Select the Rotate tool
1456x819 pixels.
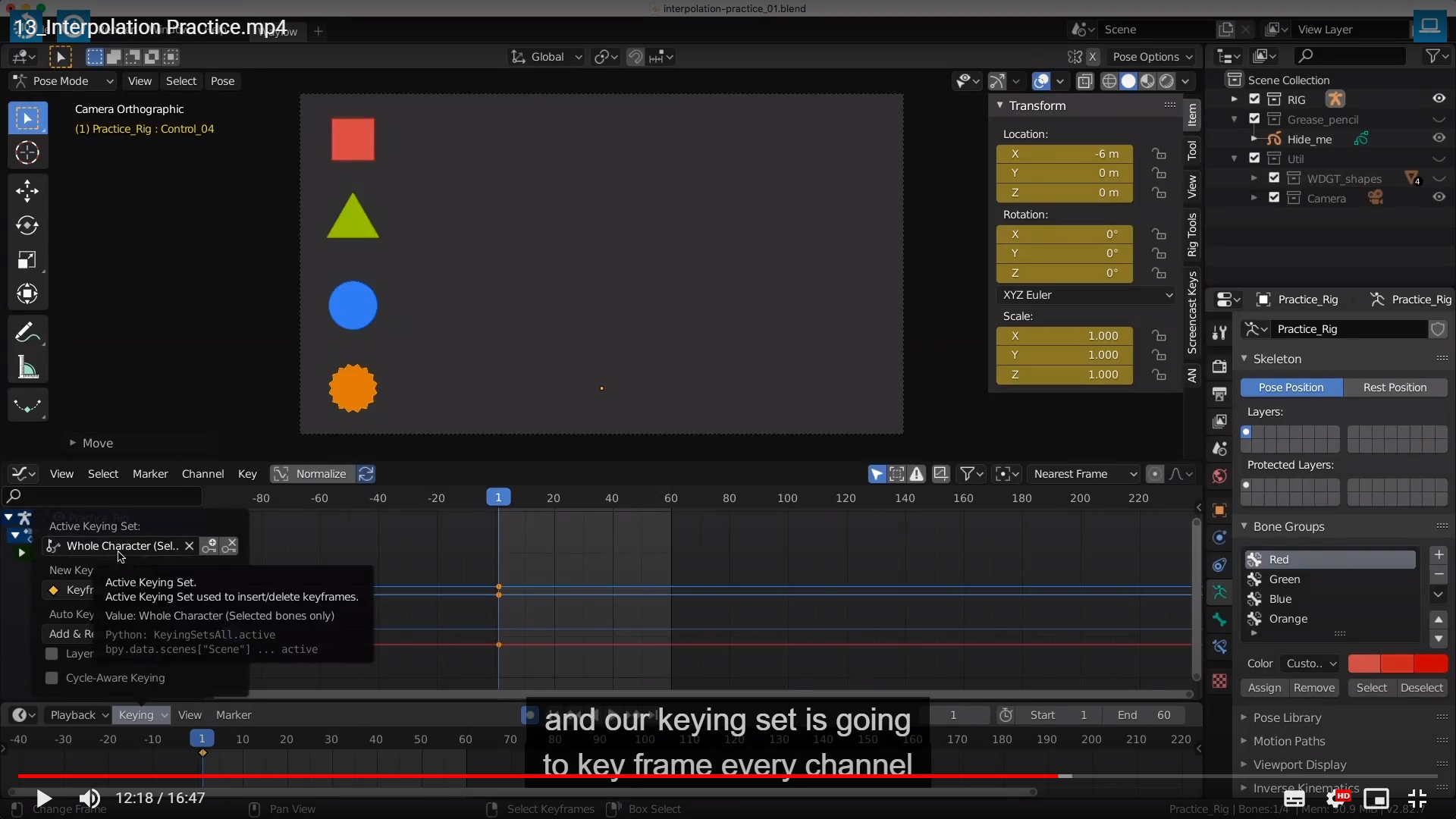click(27, 225)
